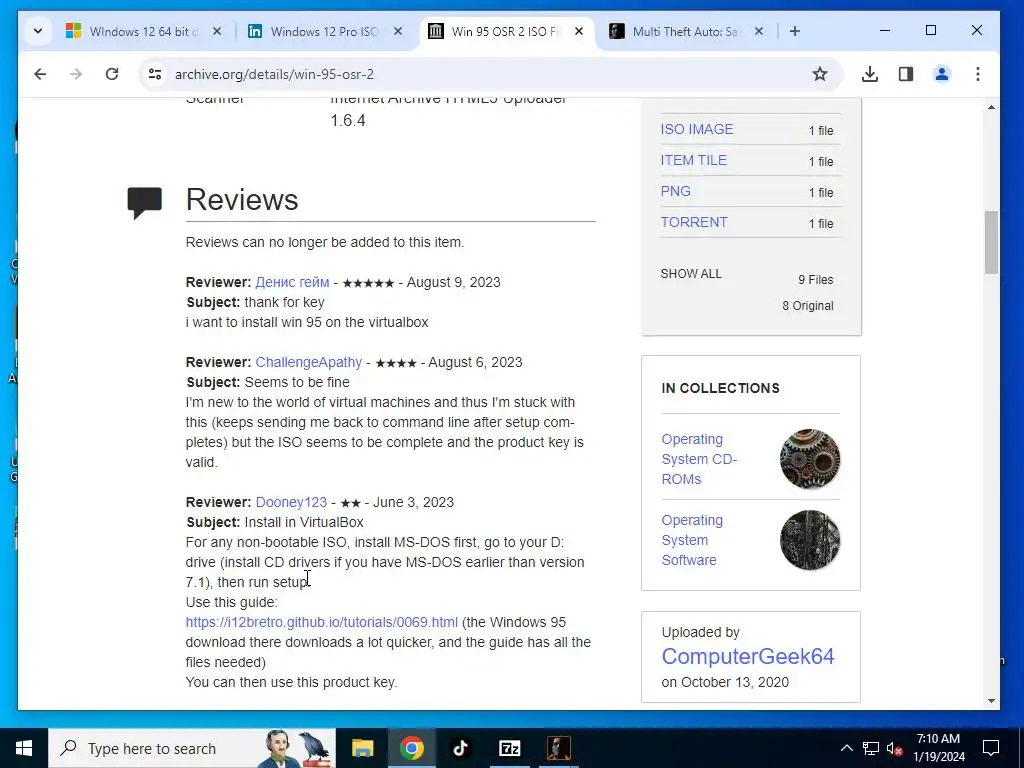Open Operating System CD-ROMs collection link
This screenshot has width=1024, height=768.
point(699,459)
